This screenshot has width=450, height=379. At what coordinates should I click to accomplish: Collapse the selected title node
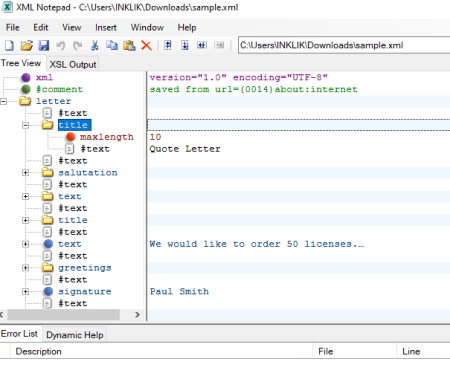tap(25, 125)
